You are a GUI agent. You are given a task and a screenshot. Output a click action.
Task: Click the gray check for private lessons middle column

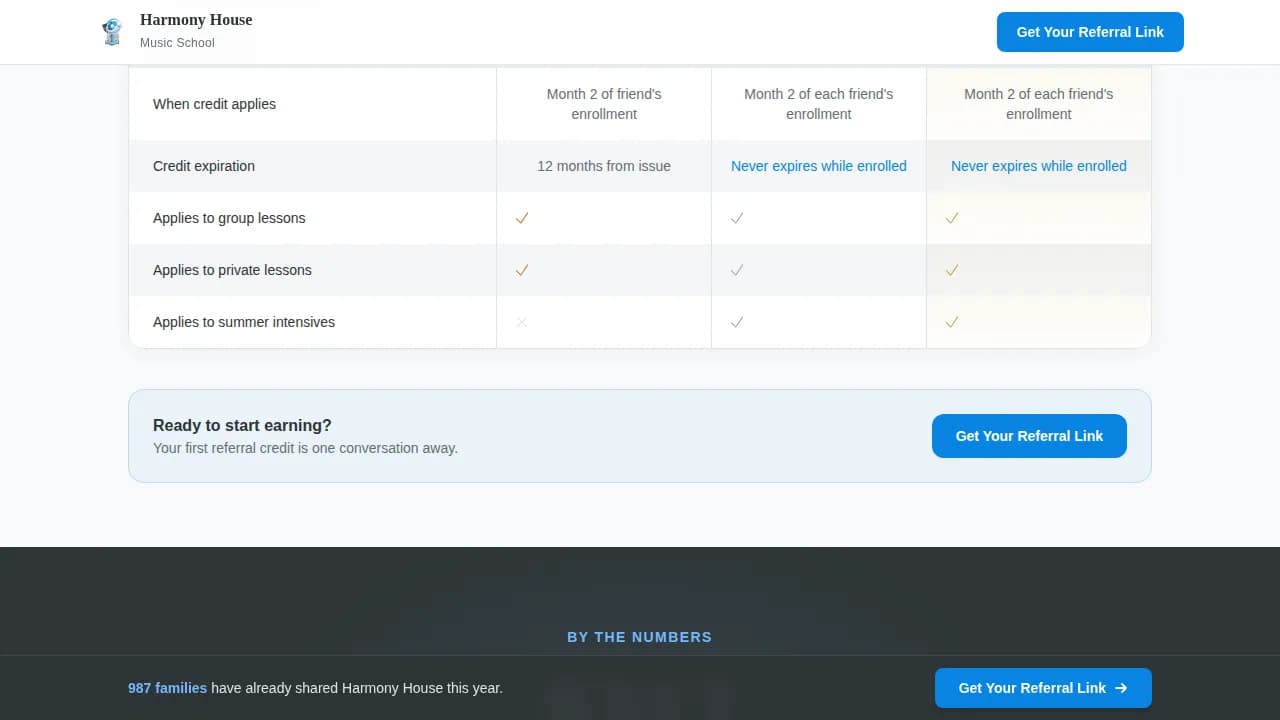pyautogui.click(x=736, y=270)
